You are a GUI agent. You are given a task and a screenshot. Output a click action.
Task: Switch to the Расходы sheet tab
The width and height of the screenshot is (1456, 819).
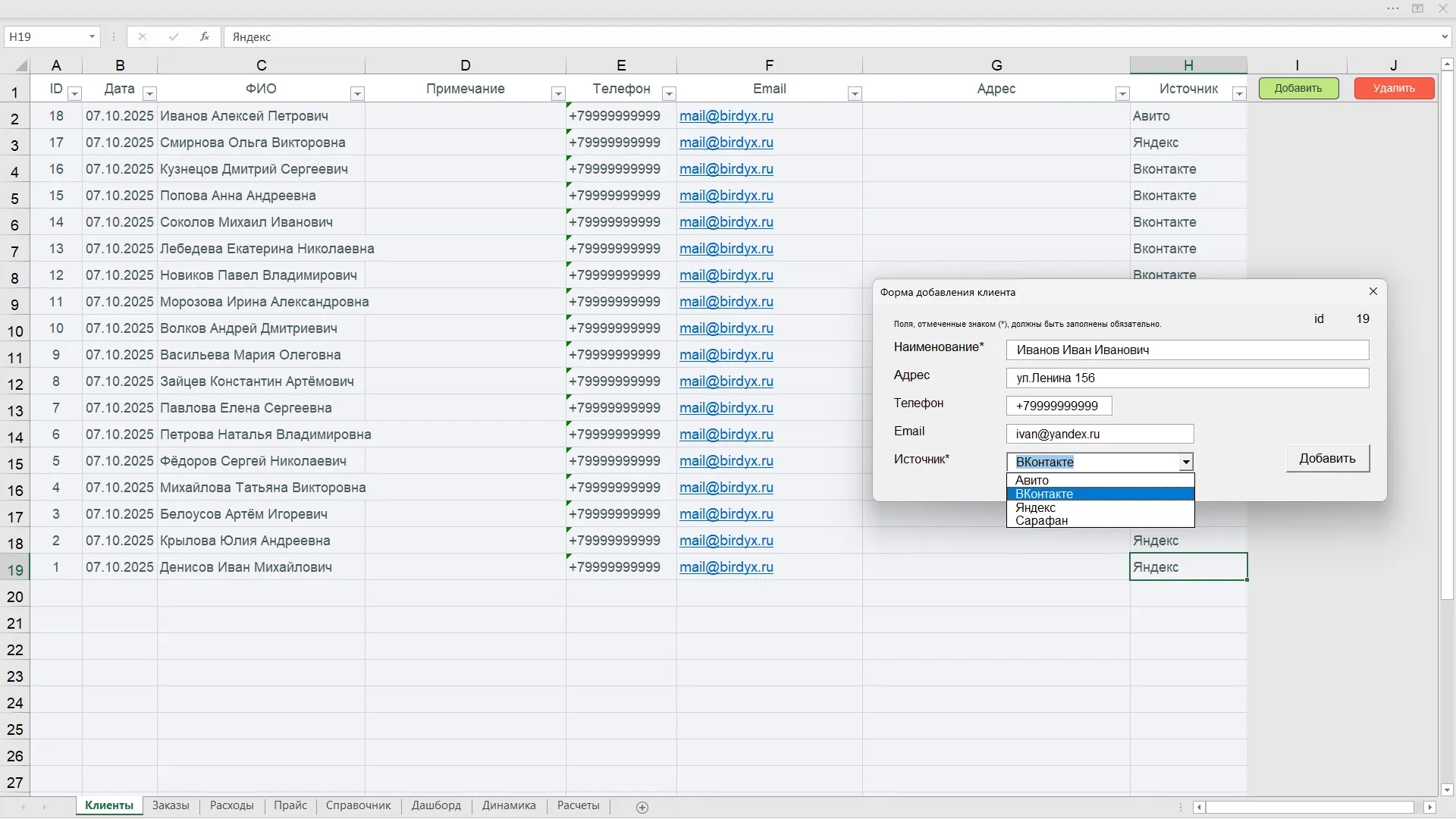pyautogui.click(x=232, y=805)
